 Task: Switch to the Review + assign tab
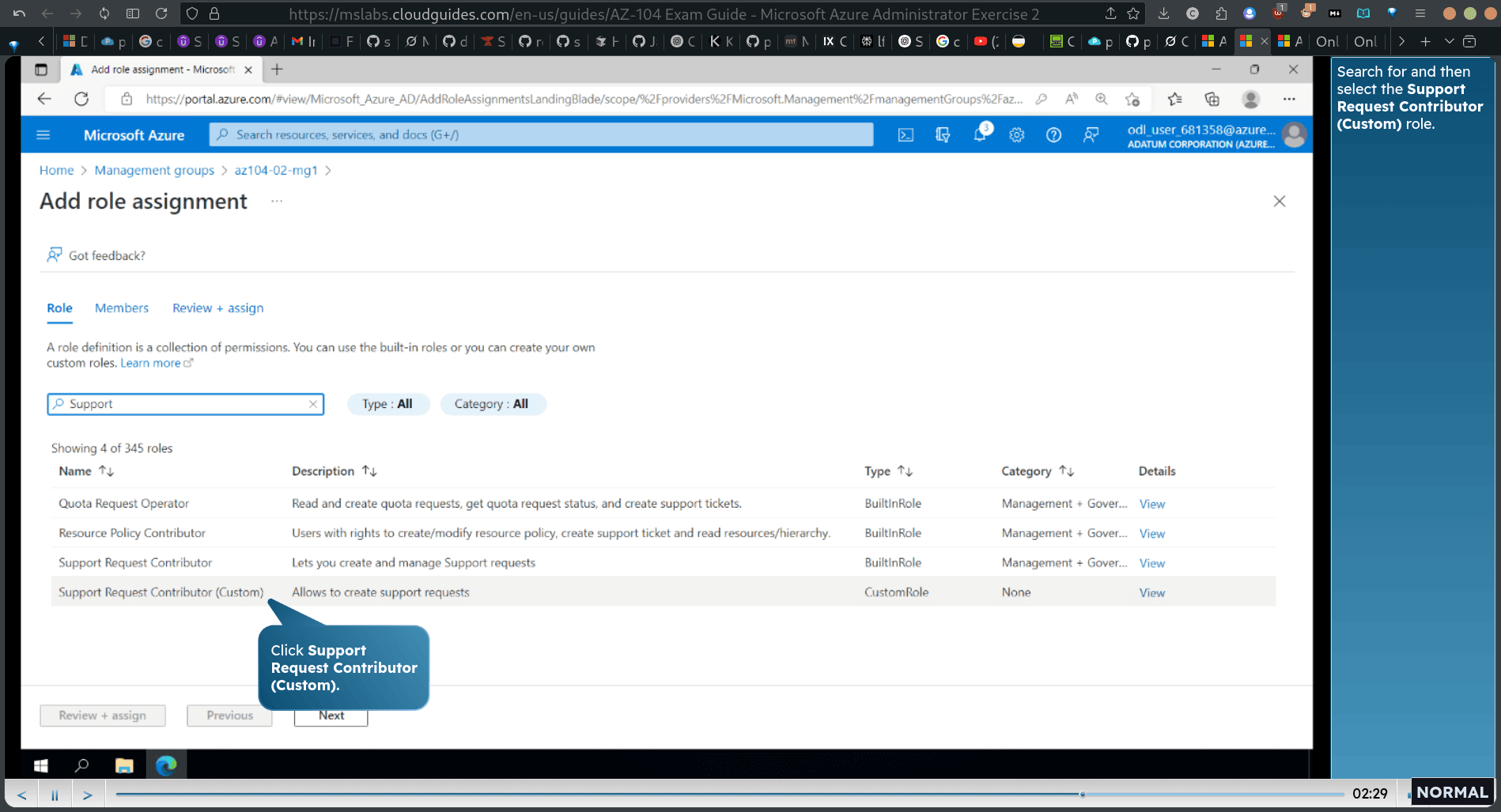[x=218, y=308]
